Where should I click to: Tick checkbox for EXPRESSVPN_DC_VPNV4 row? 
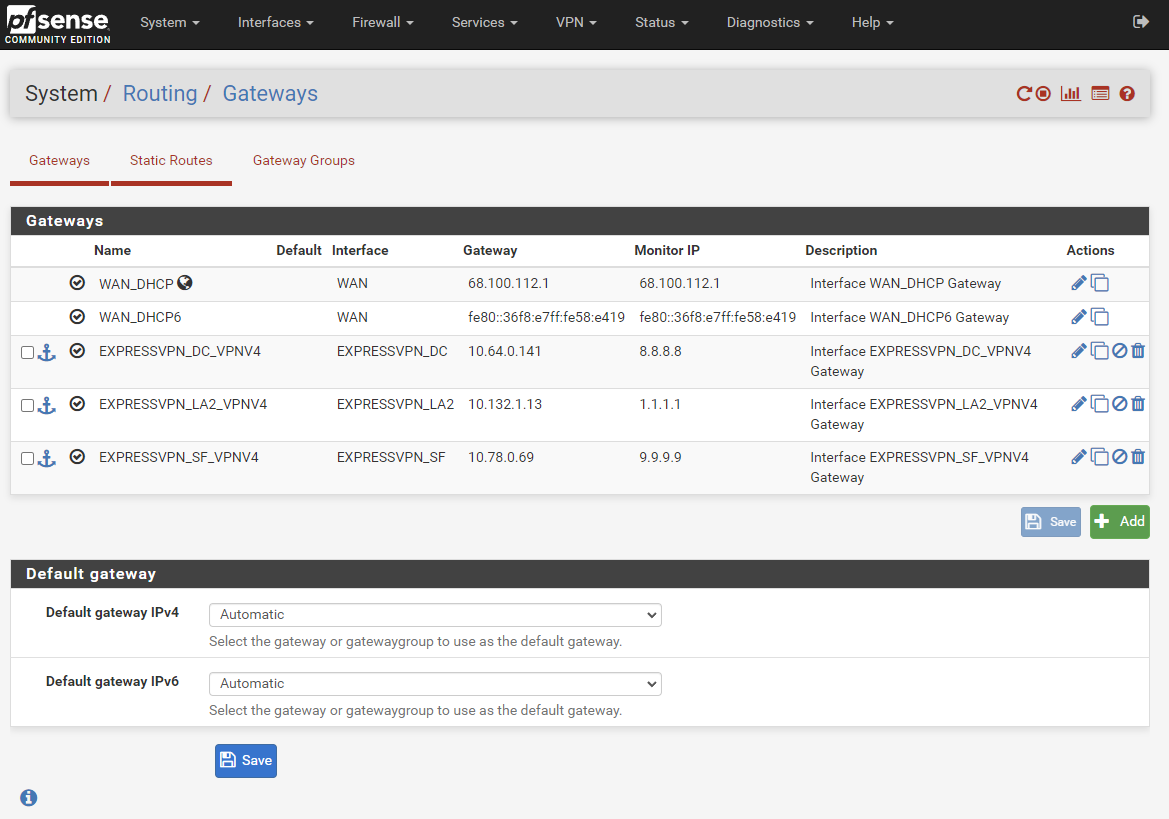coord(28,352)
